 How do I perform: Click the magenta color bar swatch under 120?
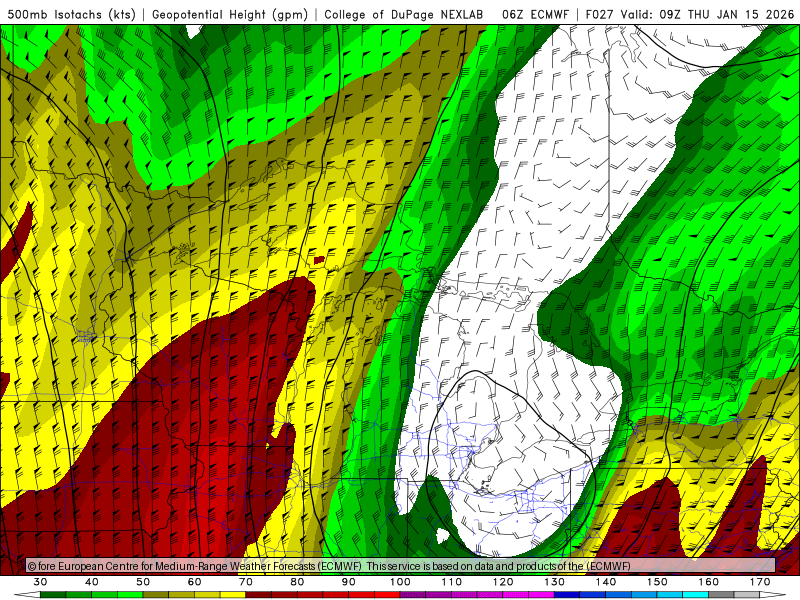(x=516, y=596)
